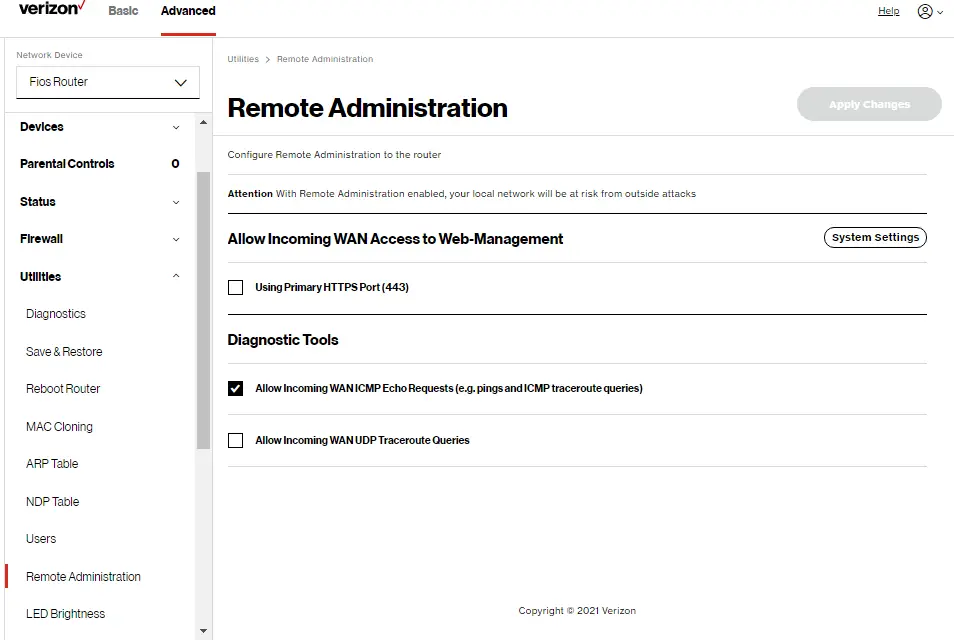Open LED Brightness settings
Image resolution: width=954 pixels, height=640 pixels.
64,613
